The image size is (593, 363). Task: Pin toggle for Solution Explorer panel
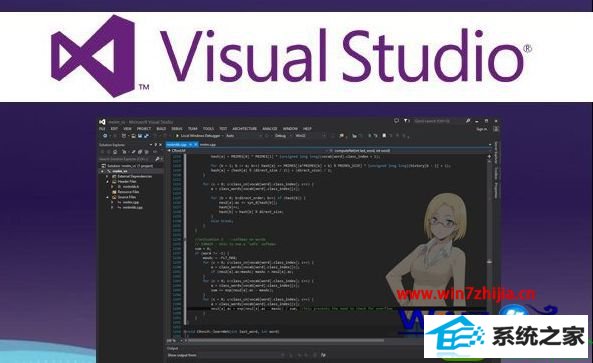(x=155, y=145)
